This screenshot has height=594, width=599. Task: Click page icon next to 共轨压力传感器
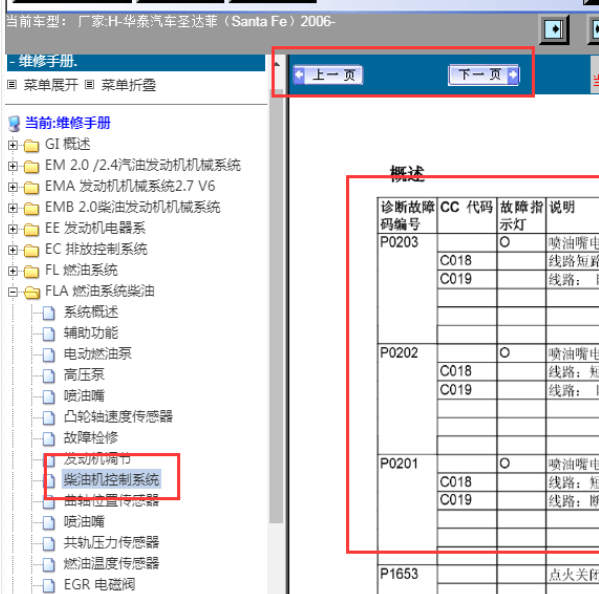point(49,543)
